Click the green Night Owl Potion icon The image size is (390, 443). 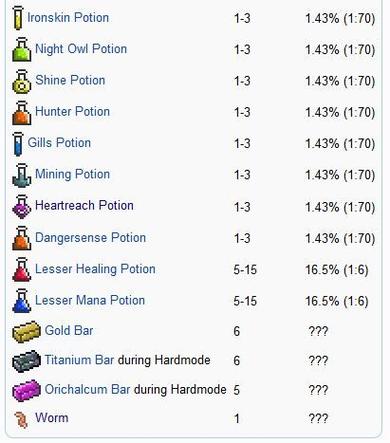click(22, 49)
